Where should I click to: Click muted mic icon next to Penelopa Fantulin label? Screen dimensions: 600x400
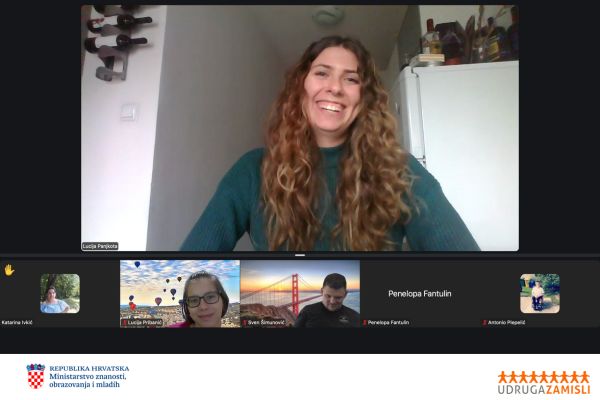(364, 323)
